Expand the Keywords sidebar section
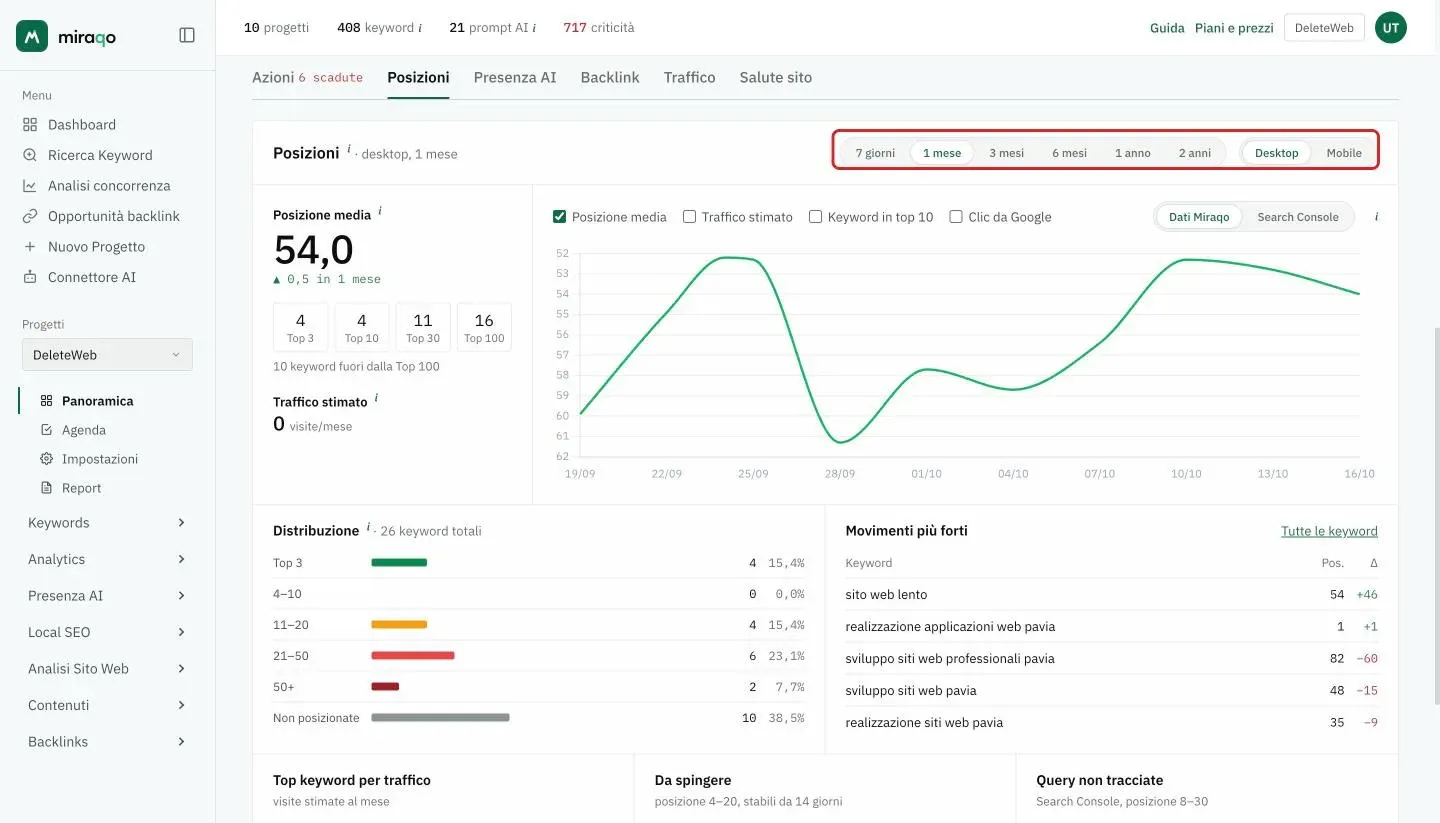This screenshot has width=1440, height=823. click(x=107, y=523)
